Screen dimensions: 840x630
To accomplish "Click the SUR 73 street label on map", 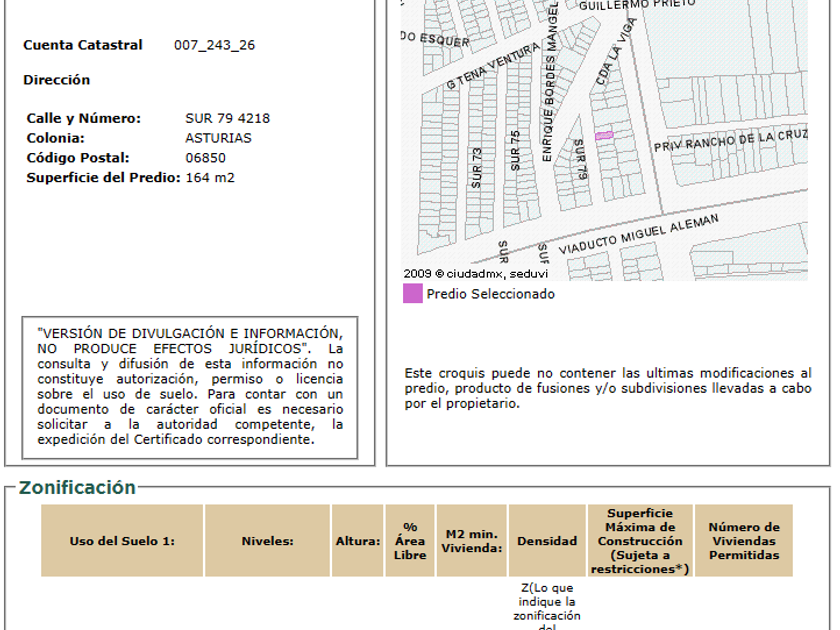I will coord(476,168).
